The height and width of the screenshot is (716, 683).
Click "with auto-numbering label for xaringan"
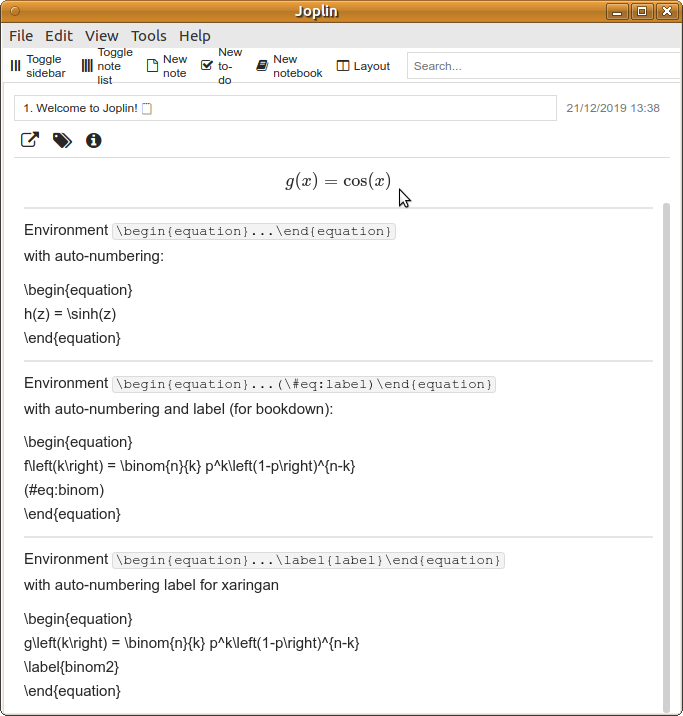coord(151,585)
